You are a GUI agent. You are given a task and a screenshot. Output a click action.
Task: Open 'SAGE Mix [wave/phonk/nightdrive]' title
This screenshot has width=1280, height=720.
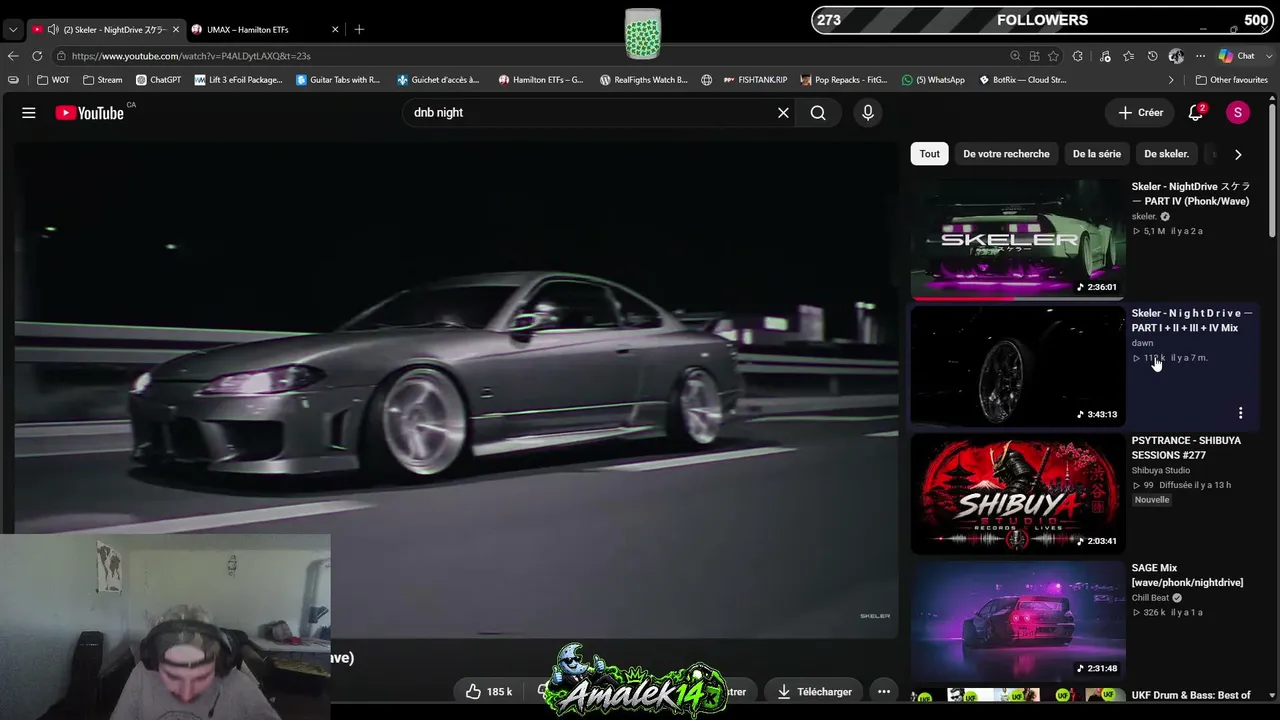click(x=1187, y=575)
